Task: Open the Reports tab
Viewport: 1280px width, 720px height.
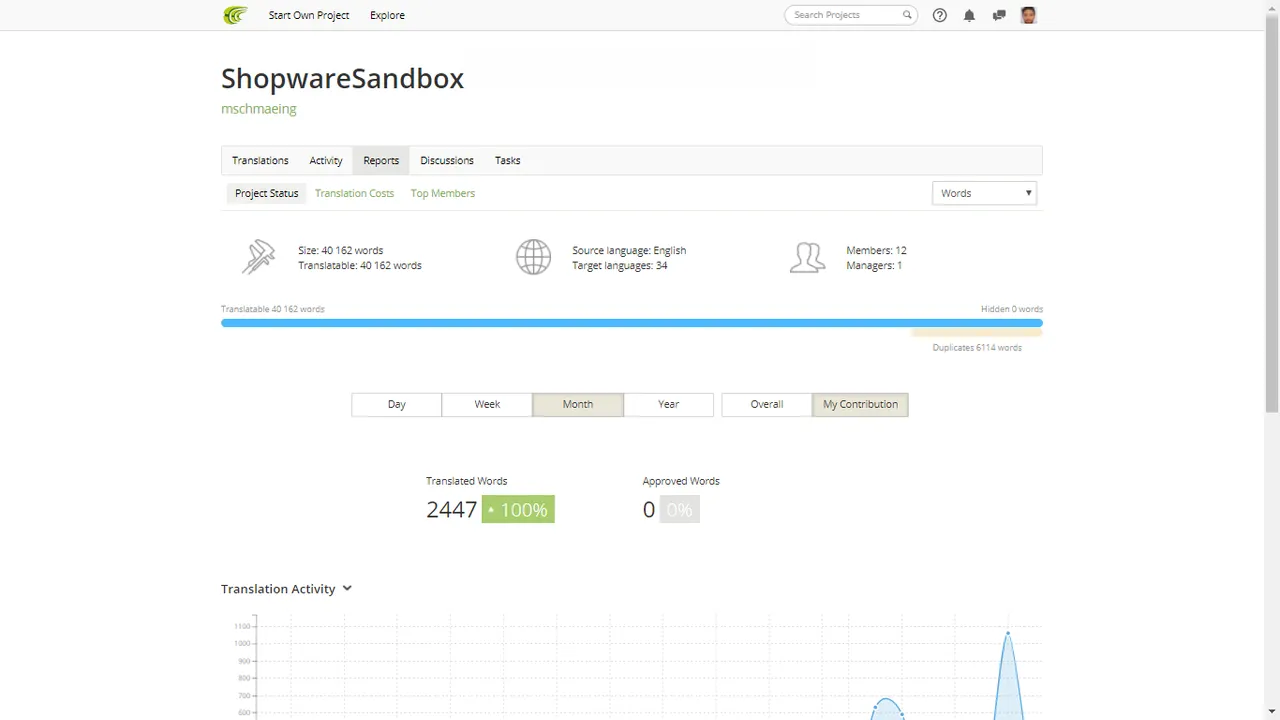Action: [x=381, y=160]
